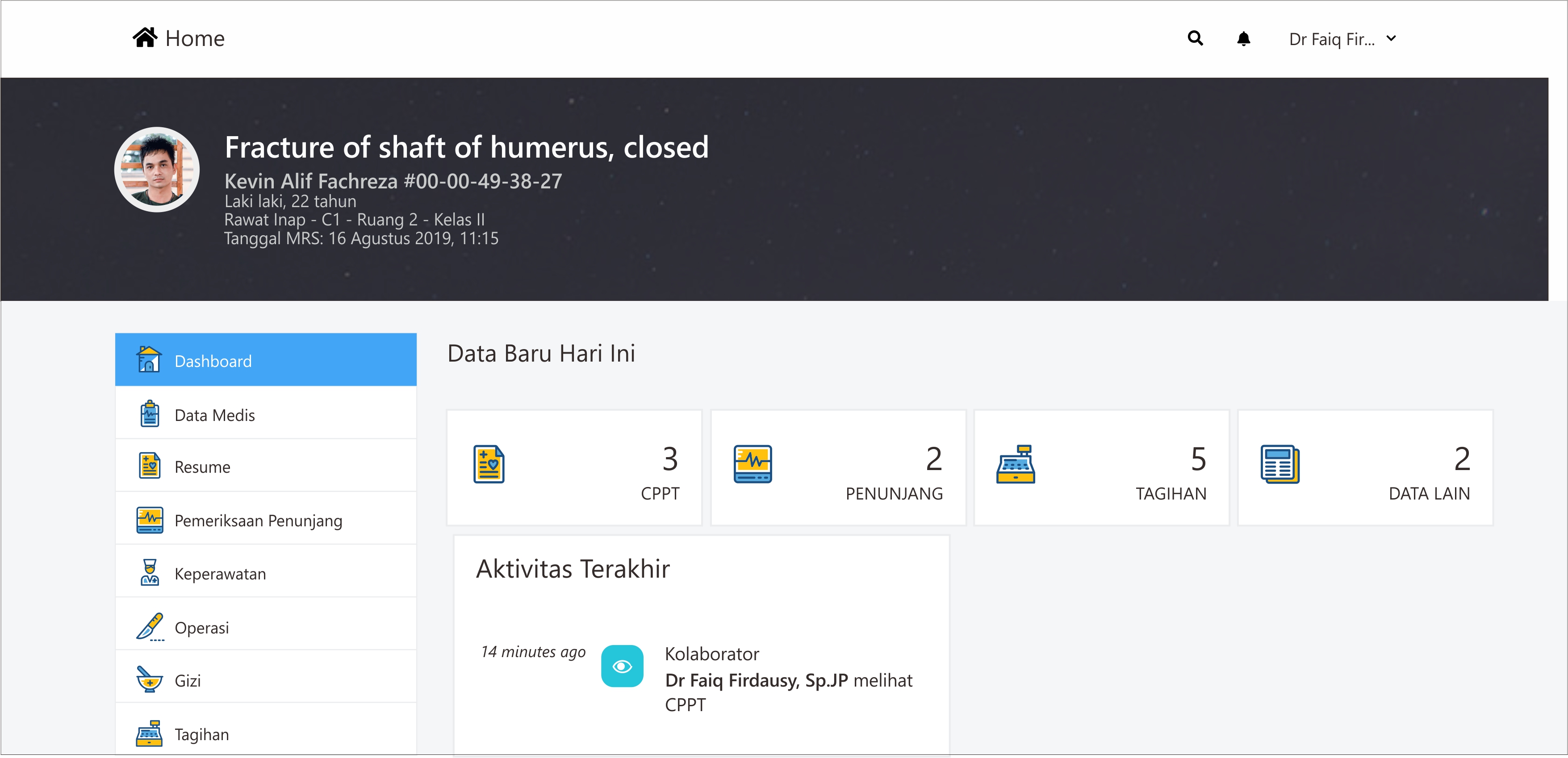This screenshot has width=1568, height=758.
Task: Click the DATA LAIN card label
Action: pyautogui.click(x=1429, y=493)
